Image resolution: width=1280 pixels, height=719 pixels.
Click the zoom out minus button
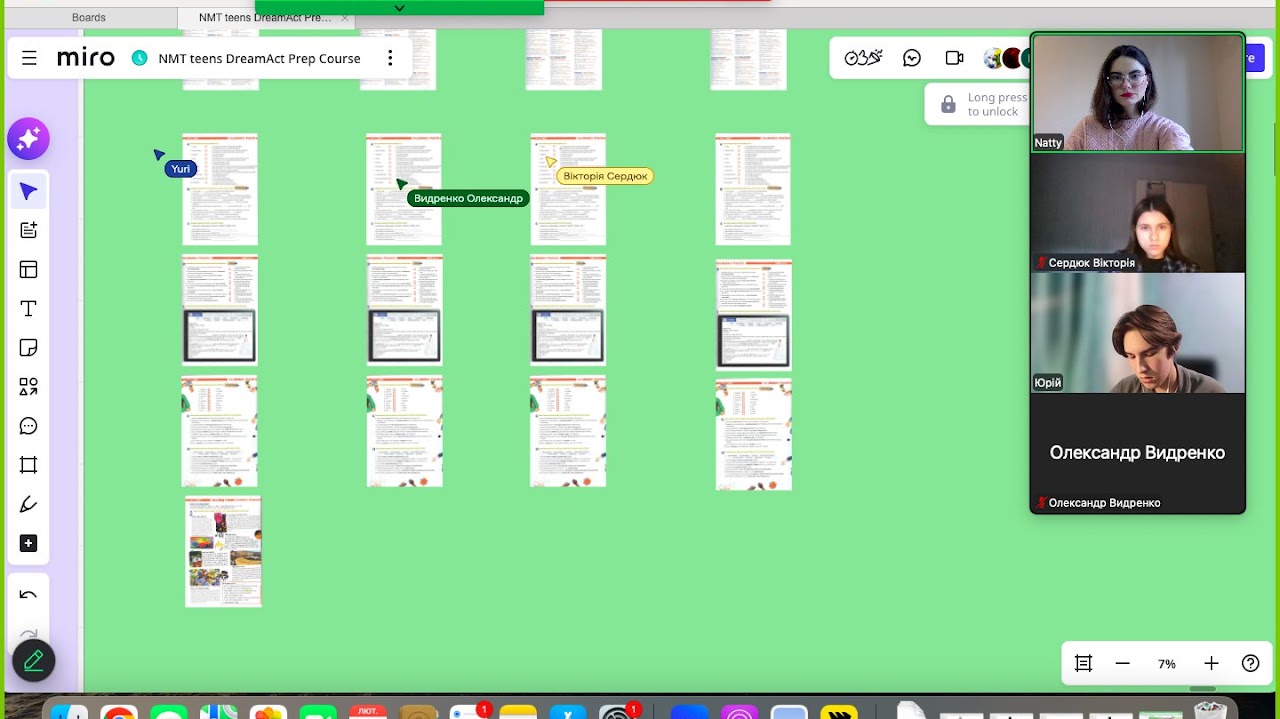click(1122, 663)
